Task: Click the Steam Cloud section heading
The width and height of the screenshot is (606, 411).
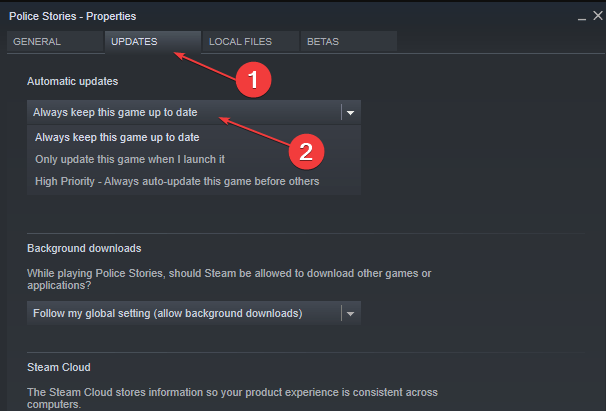Action: [x=59, y=367]
